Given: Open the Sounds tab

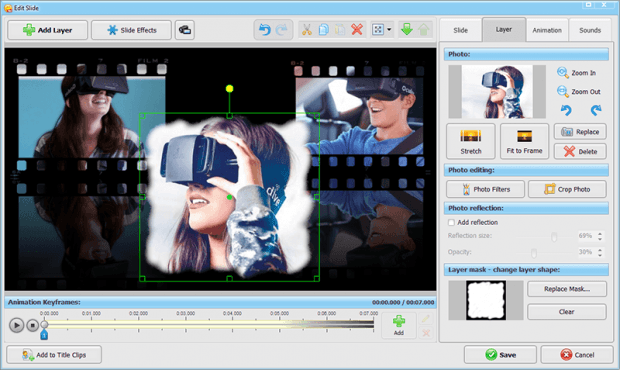Looking at the screenshot, I should (x=590, y=30).
